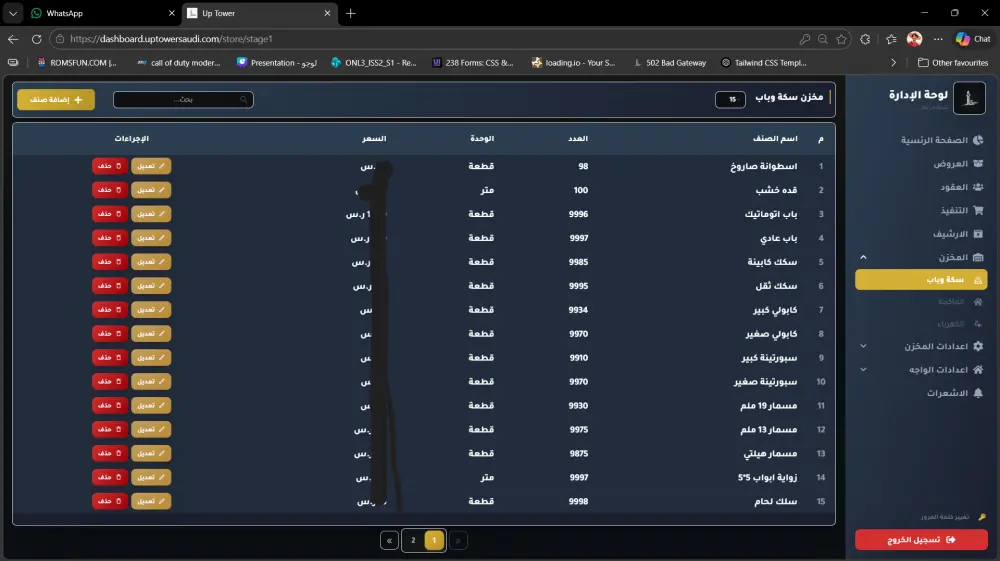This screenshot has height=561, width=1000.
Task: Close the Up Tower browser tab
Action: tap(327, 13)
